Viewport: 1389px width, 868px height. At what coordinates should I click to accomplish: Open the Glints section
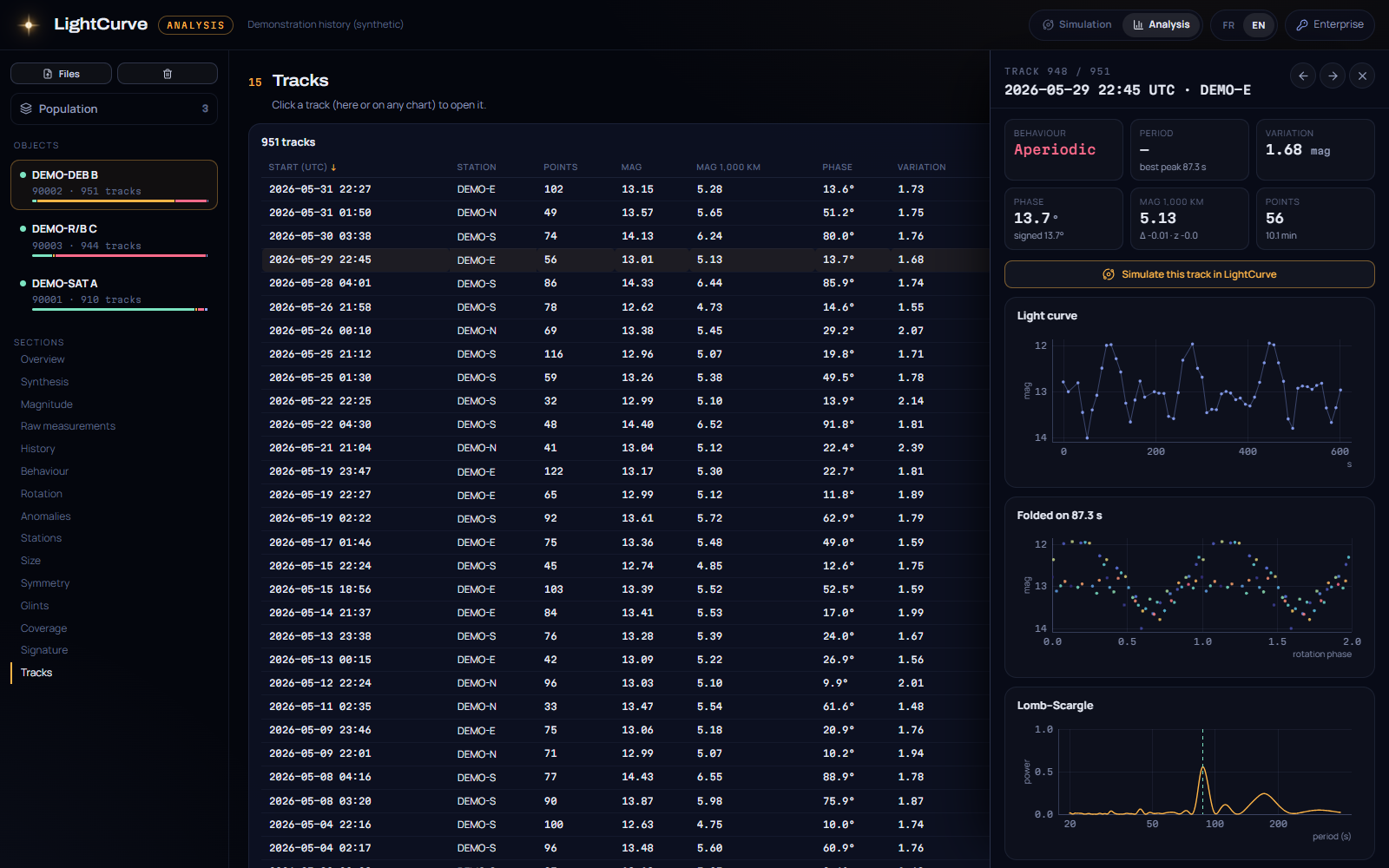[35, 606]
